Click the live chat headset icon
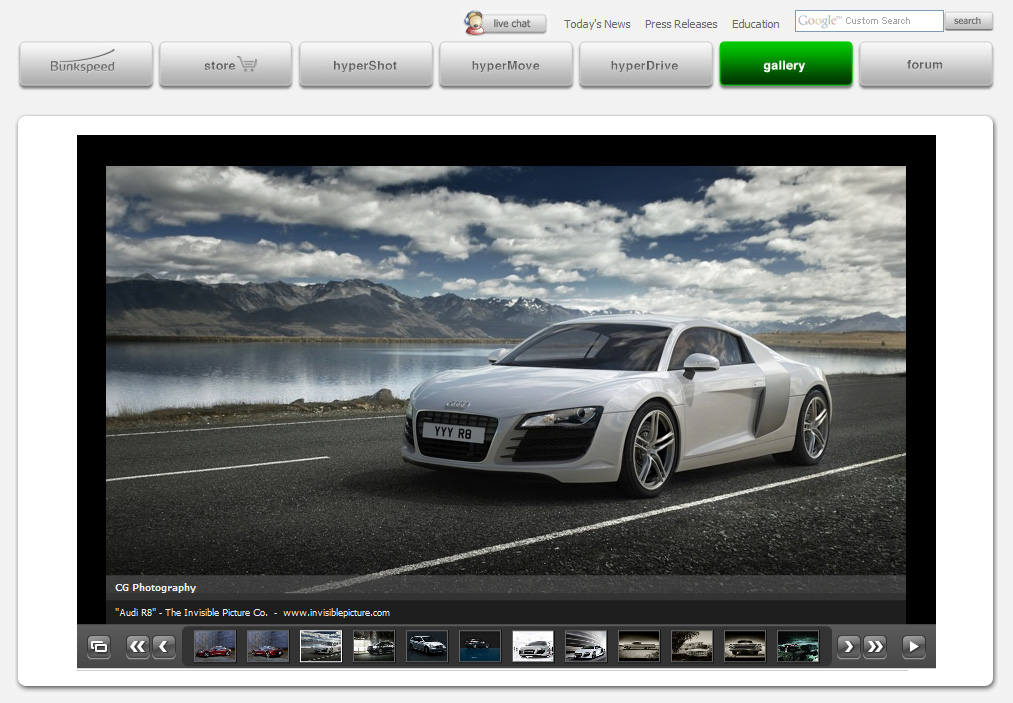This screenshot has width=1013, height=703. (476, 23)
